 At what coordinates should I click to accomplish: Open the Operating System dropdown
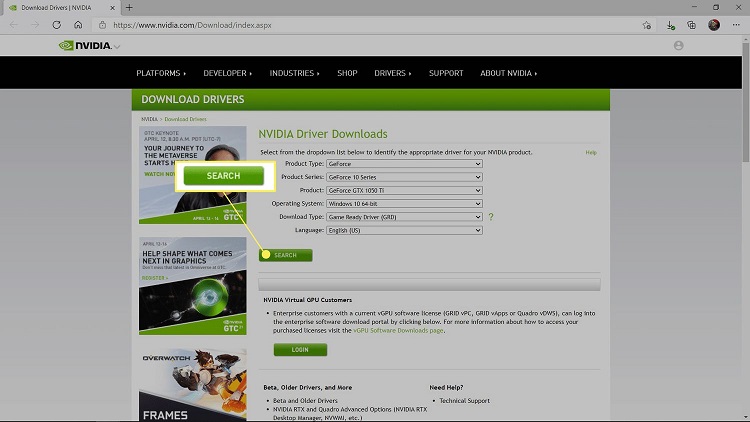click(404, 204)
